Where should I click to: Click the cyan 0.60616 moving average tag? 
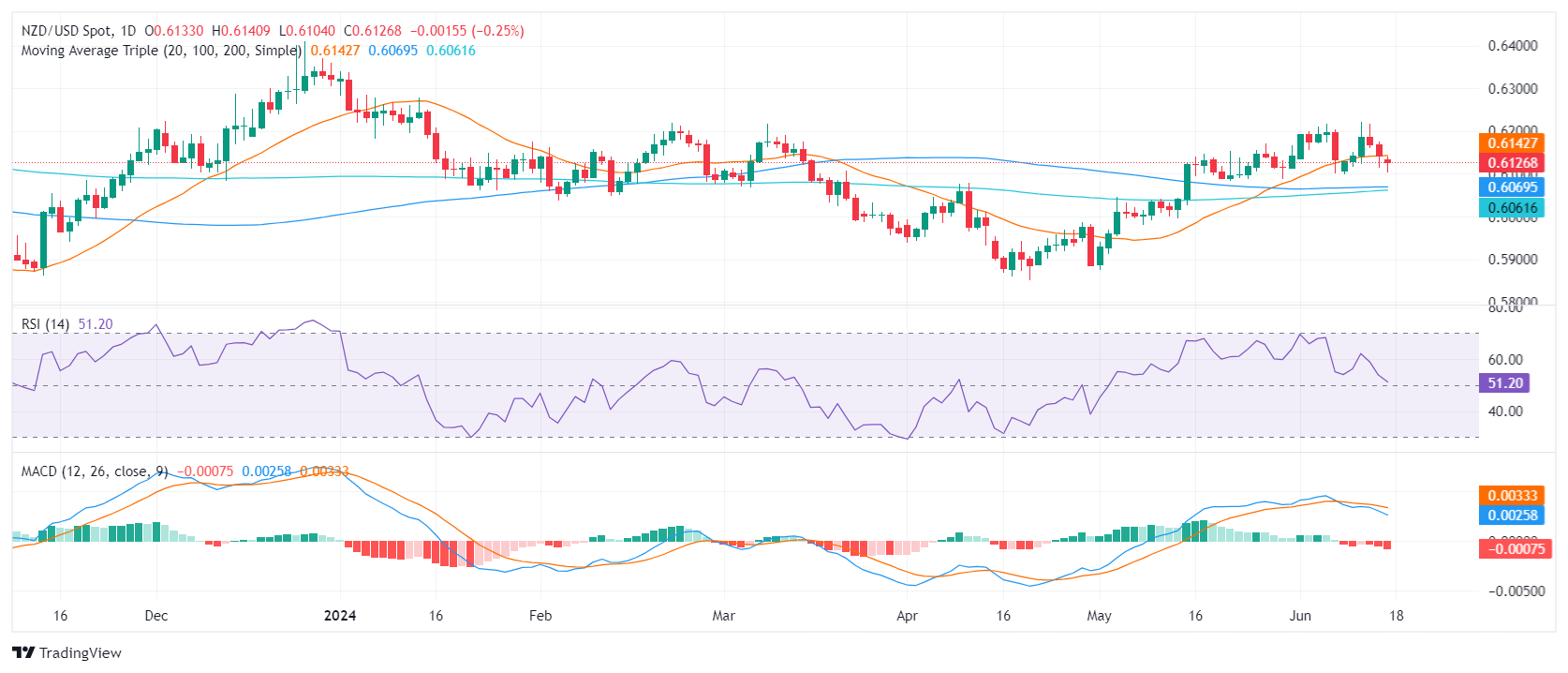pos(1512,208)
